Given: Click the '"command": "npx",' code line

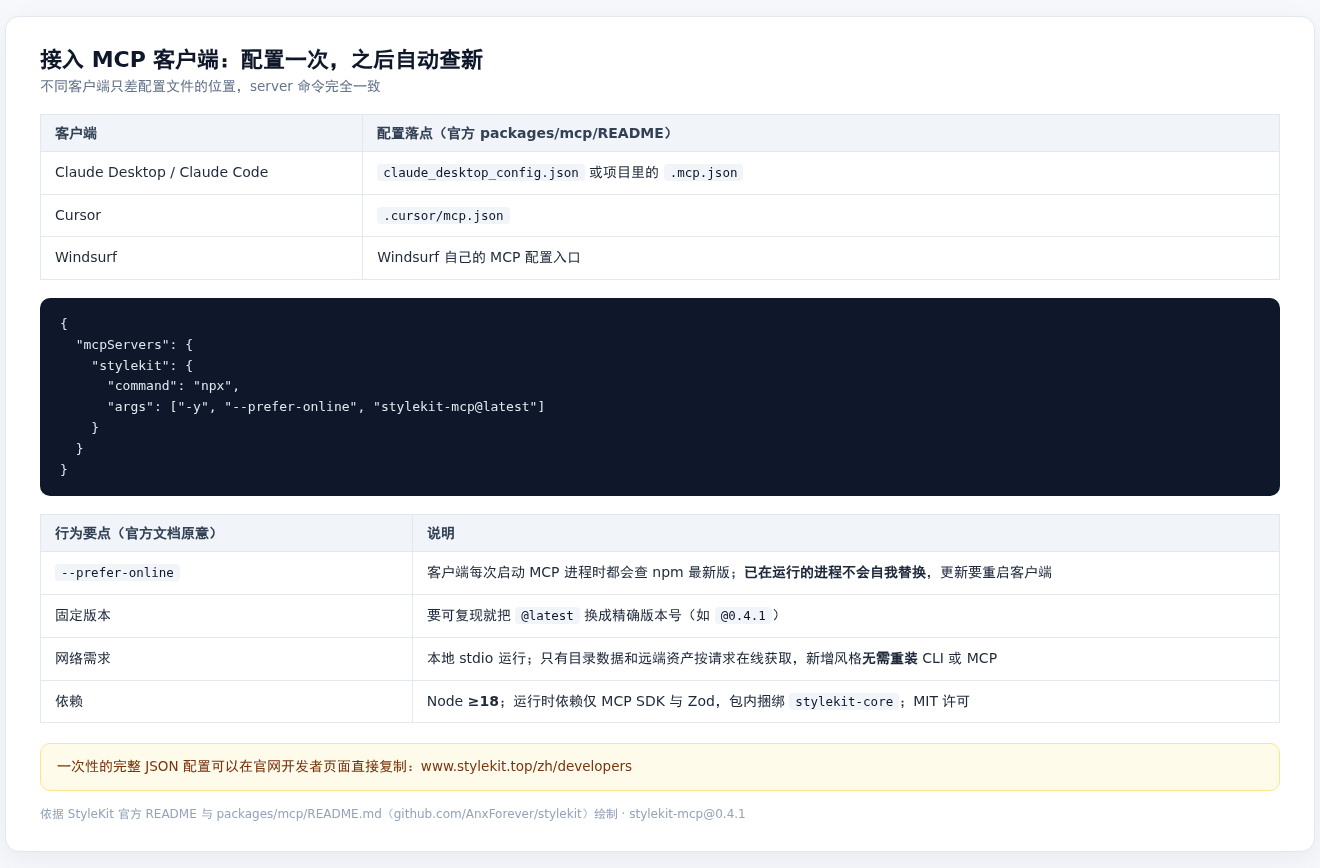Looking at the screenshot, I should click(x=173, y=386).
